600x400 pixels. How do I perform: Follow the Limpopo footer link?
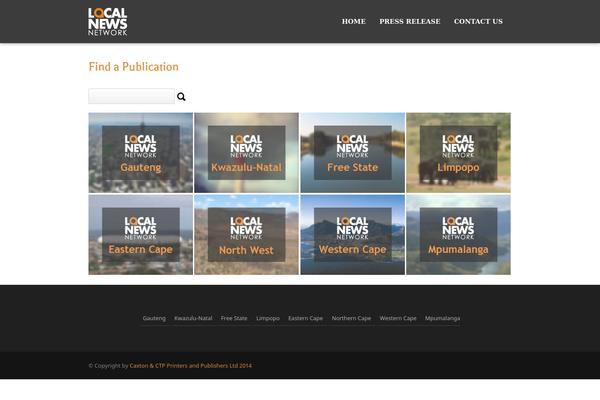point(268,318)
